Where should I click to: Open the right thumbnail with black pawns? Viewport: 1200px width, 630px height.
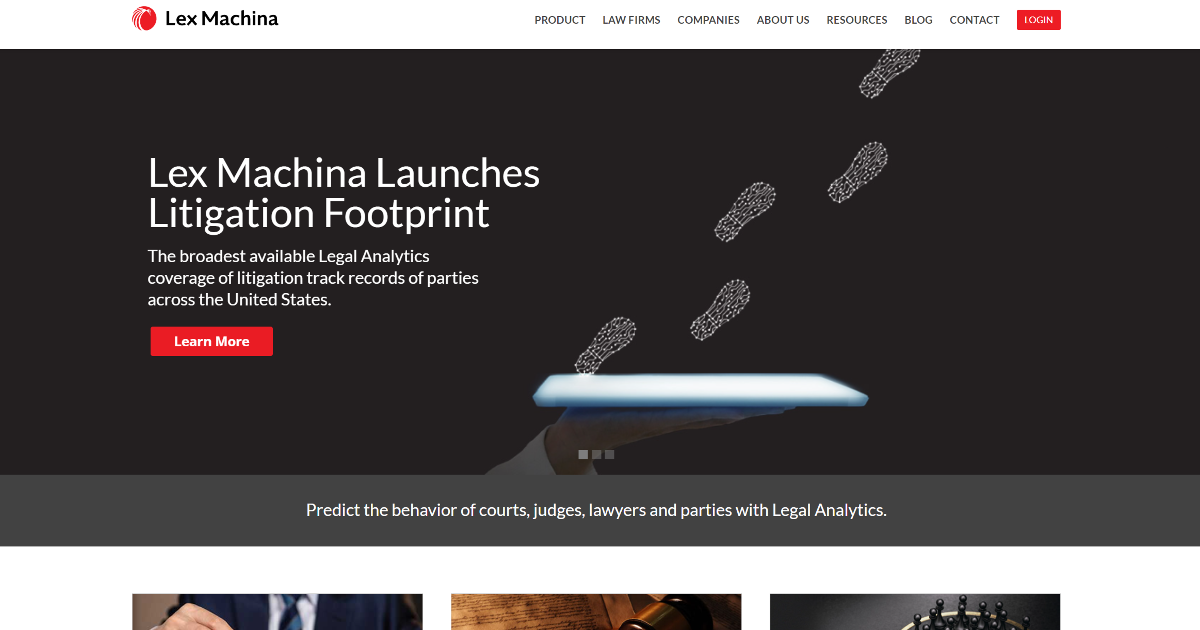tap(915, 612)
